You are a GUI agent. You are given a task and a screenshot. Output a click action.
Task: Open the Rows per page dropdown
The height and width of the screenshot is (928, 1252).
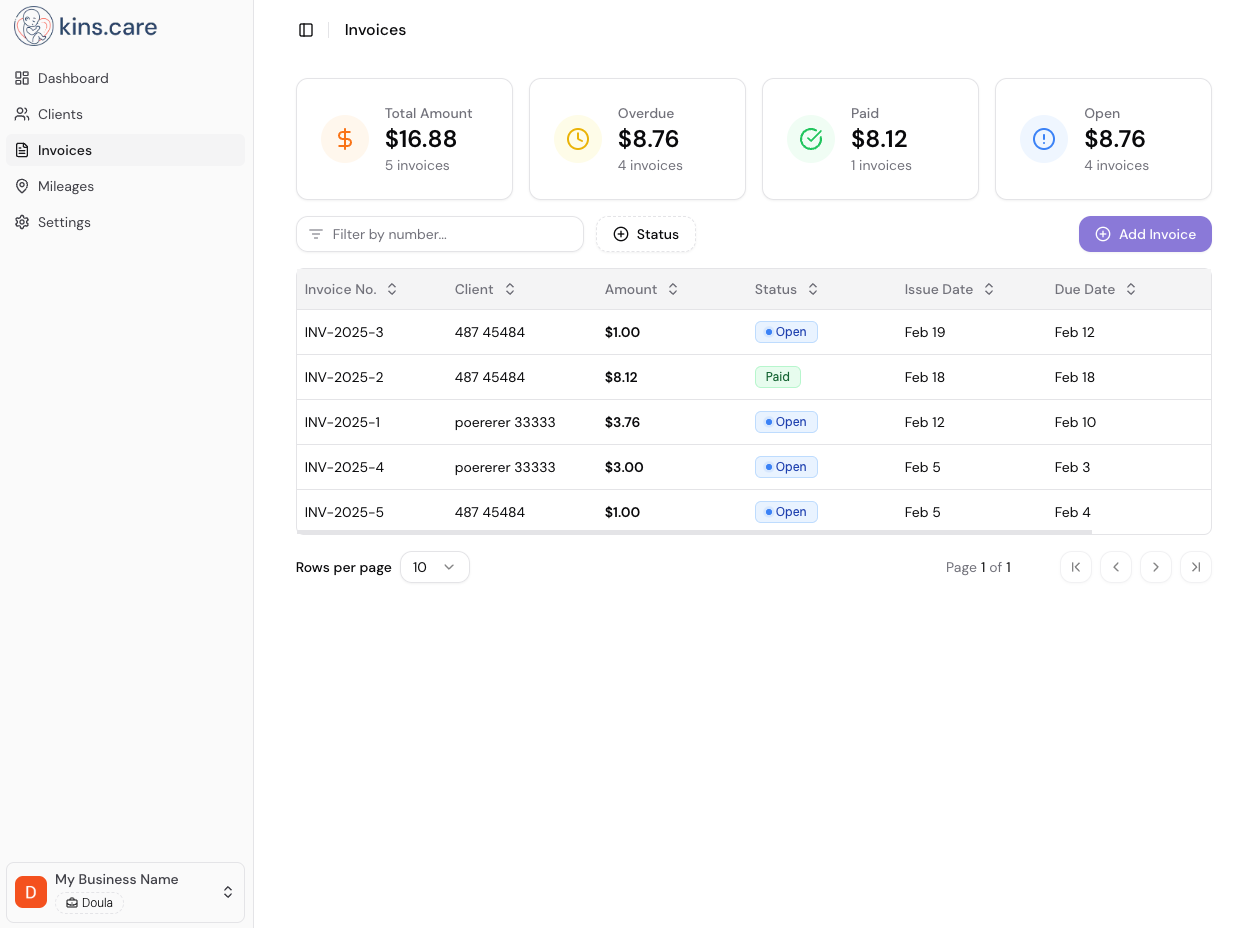pyautogui.click(x=434, y=567)
